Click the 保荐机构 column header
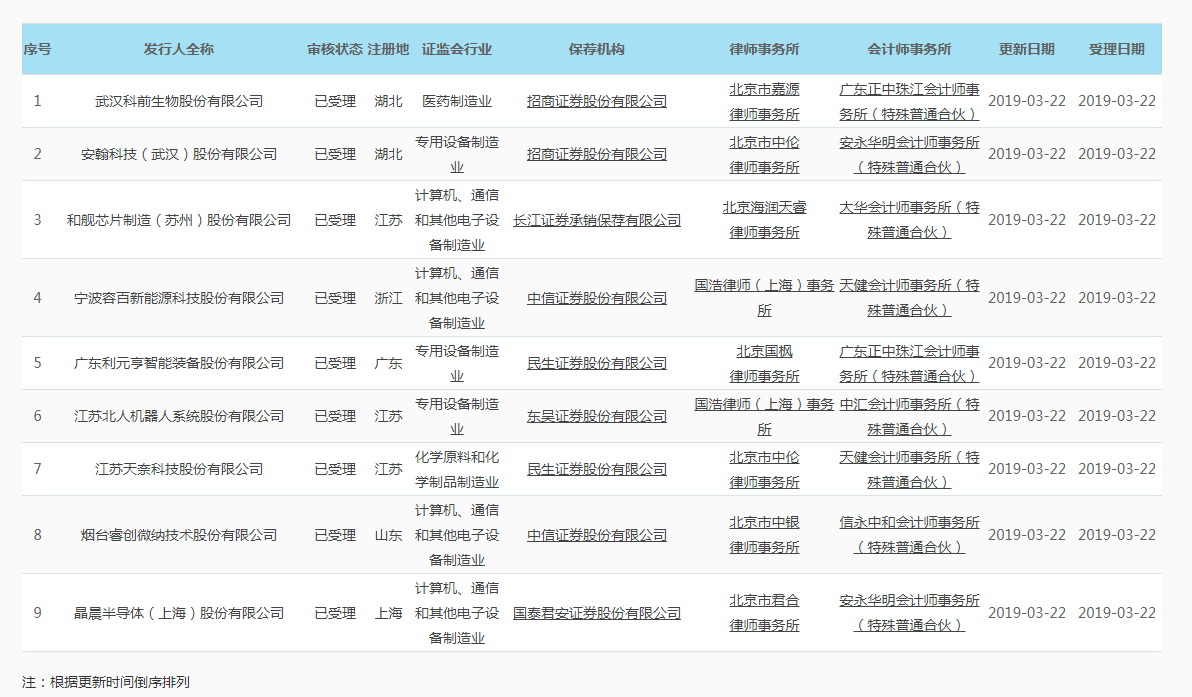 coord(597,49)
